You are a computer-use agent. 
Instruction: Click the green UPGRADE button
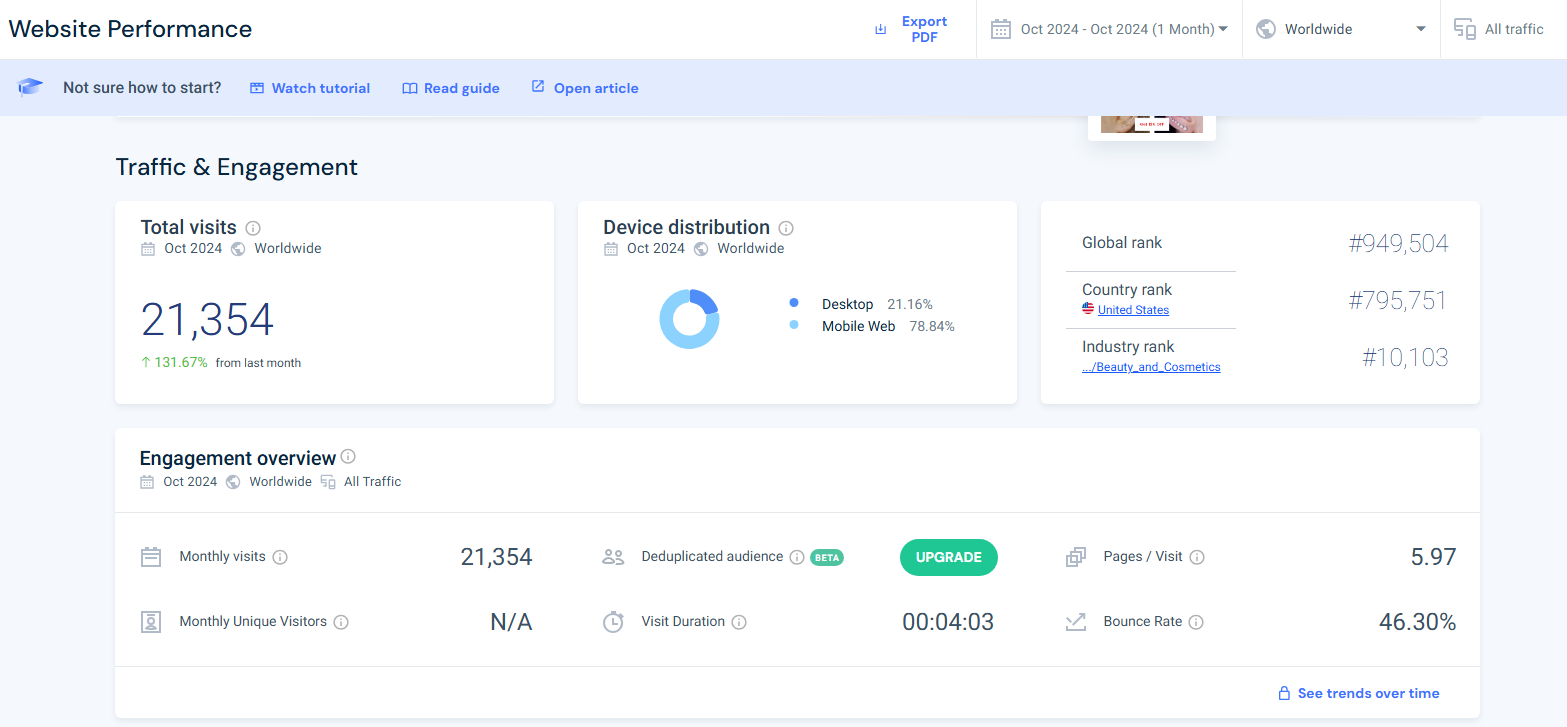pyautogui.click(x=949, y=557)
